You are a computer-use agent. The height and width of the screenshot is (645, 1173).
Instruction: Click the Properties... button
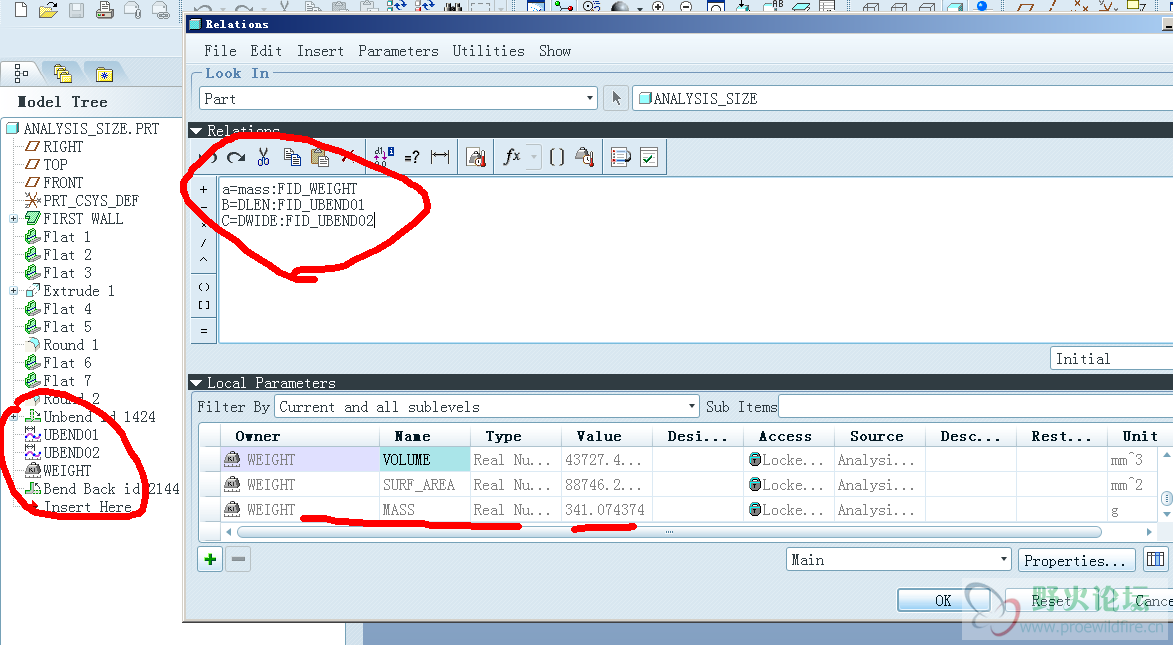coord(1075,560)
